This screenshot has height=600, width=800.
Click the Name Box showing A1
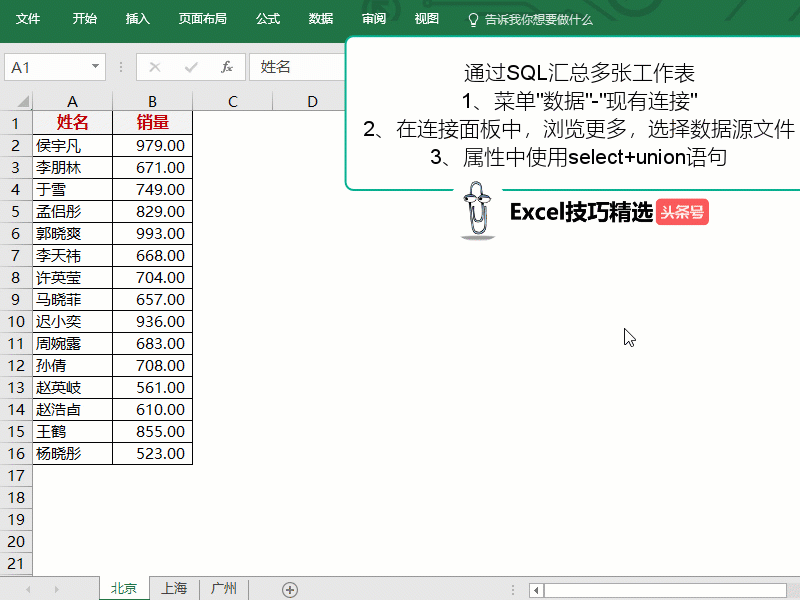tap(55, 67)
